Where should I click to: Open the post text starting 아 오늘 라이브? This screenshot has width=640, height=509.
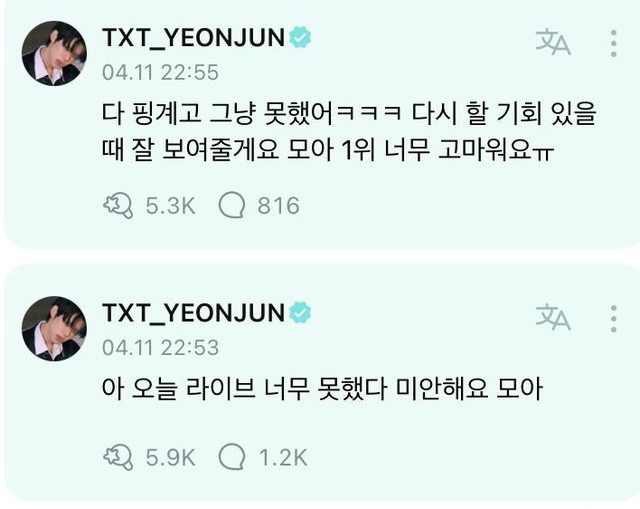[322, 389]
